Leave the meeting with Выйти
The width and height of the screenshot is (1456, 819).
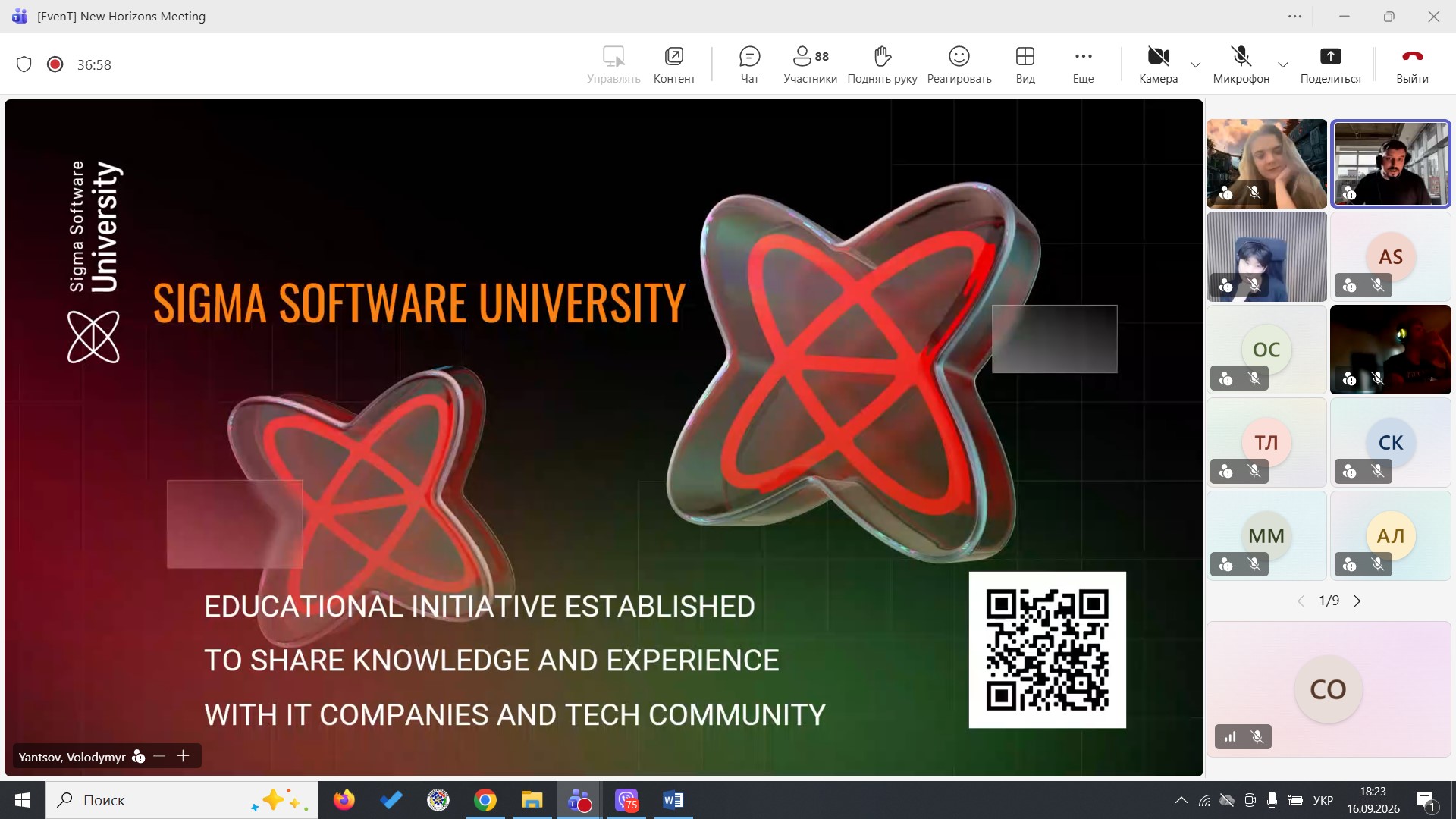[x=1412, y=64]
